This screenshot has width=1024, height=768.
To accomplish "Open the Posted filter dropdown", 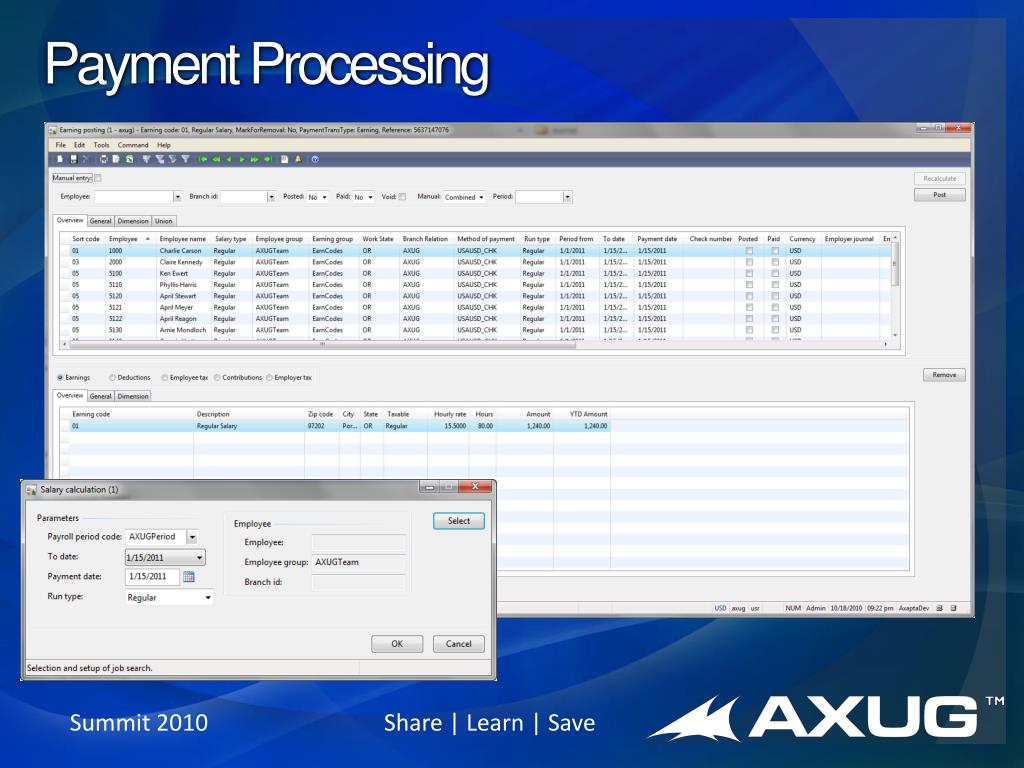I will pyautogui.click(x=325, y=197).
